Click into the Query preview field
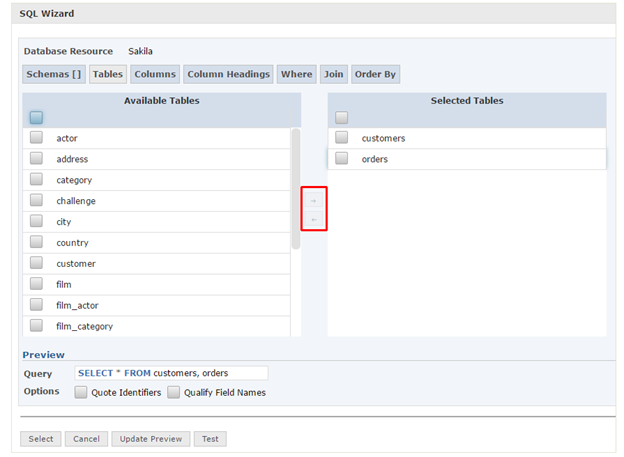This screenshot has width=624, height=457. pos(172,373)
